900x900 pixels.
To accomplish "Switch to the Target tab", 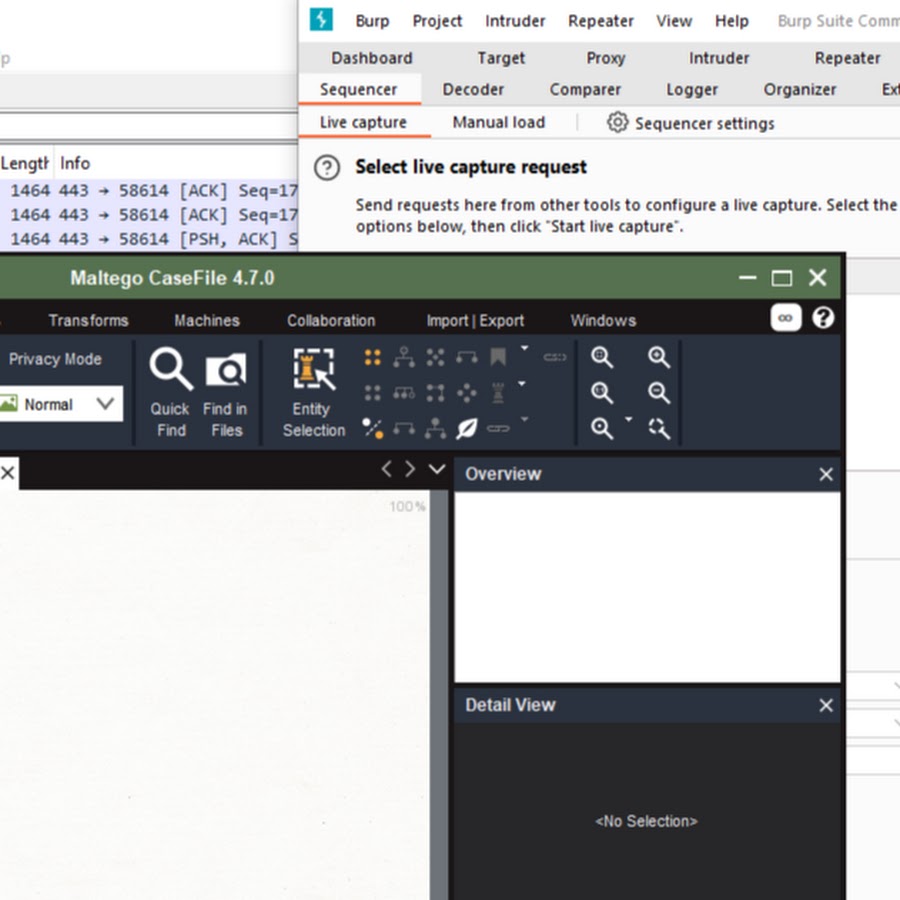I will (501, 58).
